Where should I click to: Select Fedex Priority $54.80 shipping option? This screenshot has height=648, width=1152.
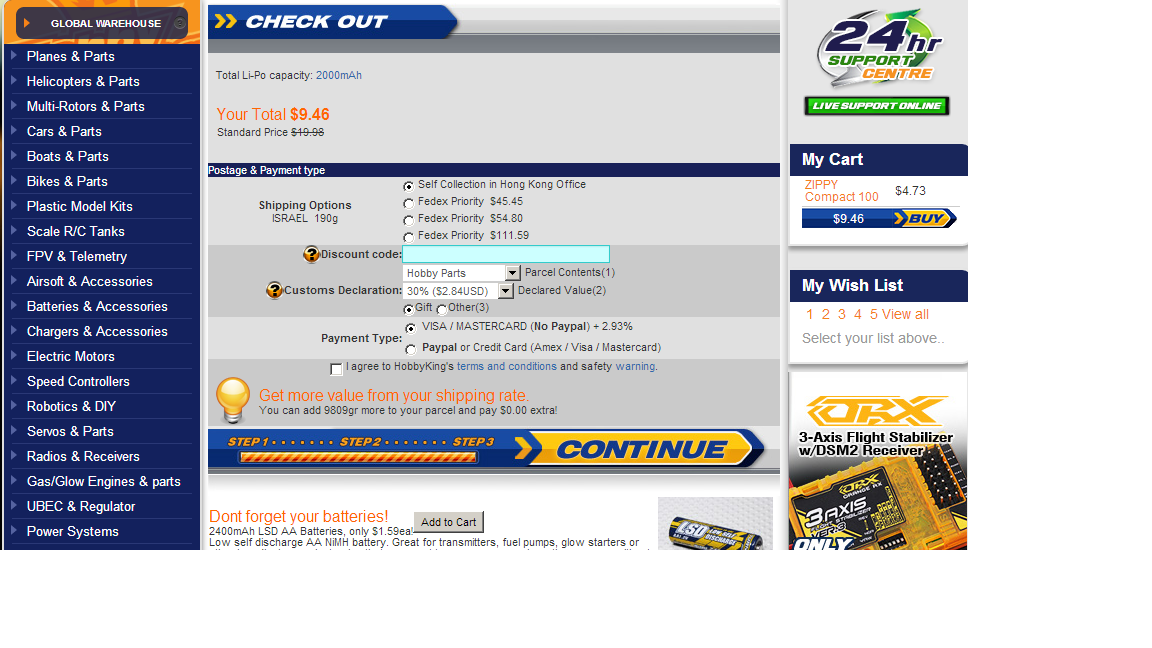[x=408, y=220]
